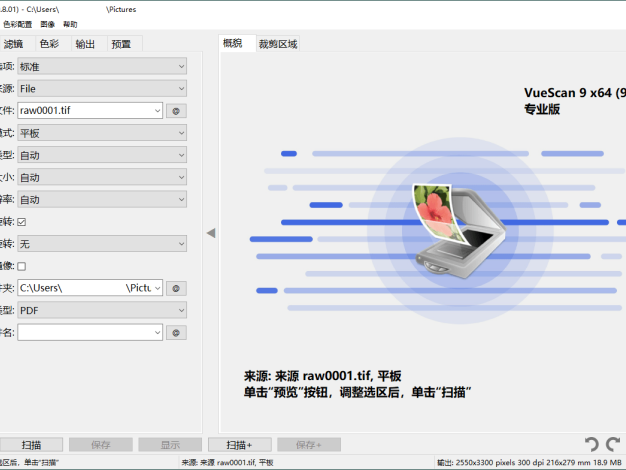
Task: Open the 滤镜 tab
Action: click(13, 44)
